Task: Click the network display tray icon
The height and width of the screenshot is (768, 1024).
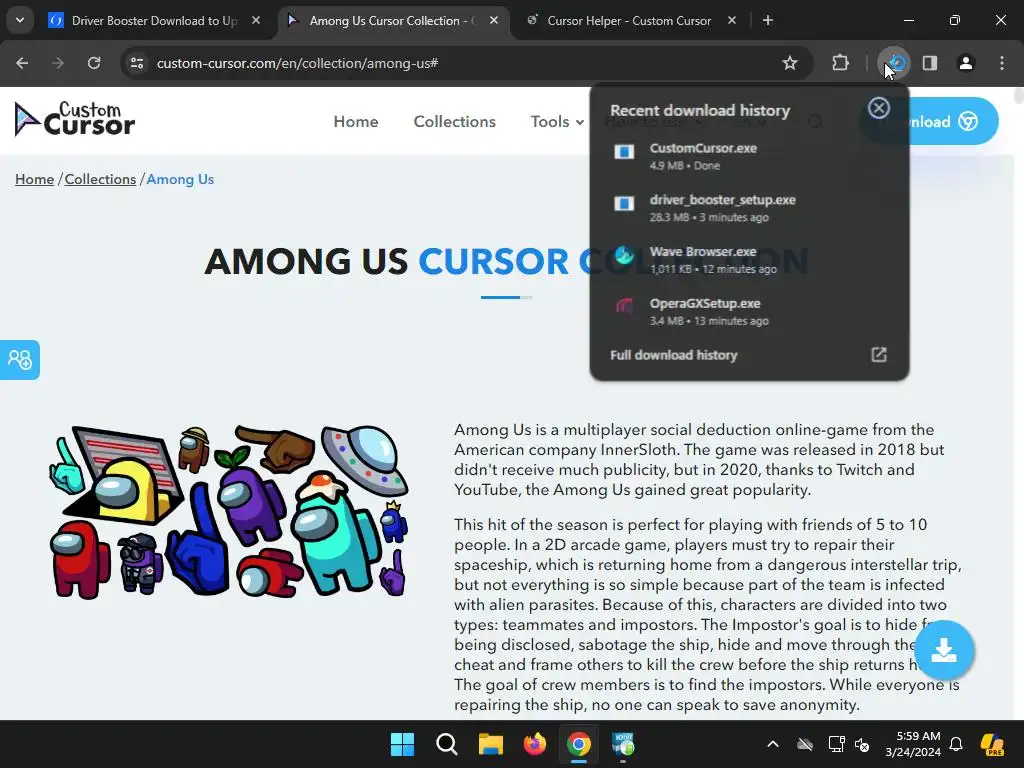Action: [836, 744]
